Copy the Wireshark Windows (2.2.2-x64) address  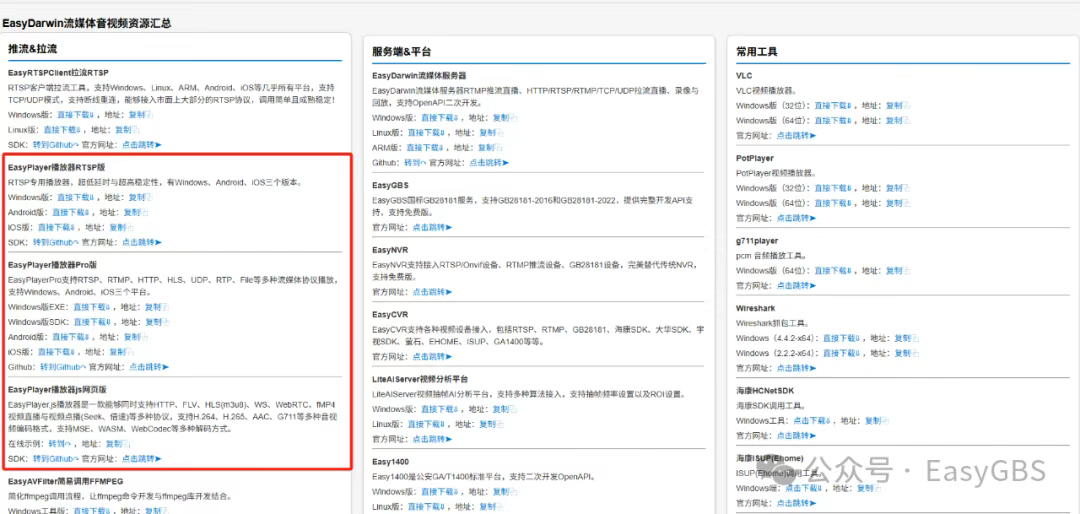click(906, 353)
